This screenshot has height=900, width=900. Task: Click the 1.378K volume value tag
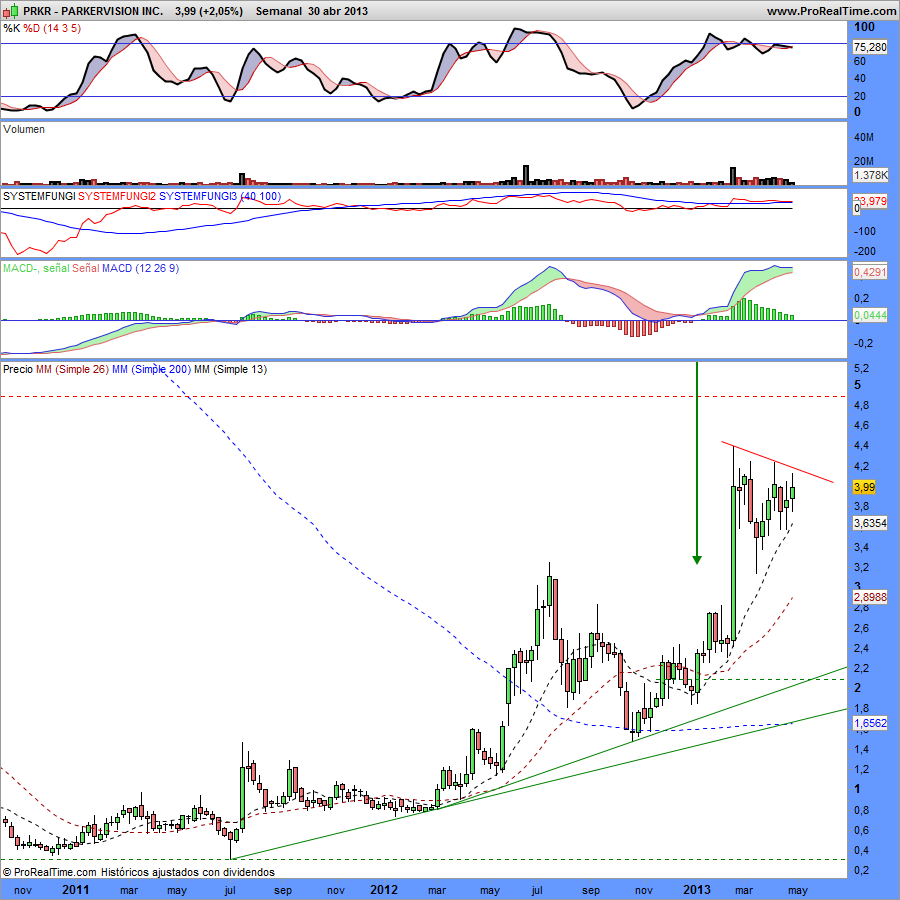871,175
